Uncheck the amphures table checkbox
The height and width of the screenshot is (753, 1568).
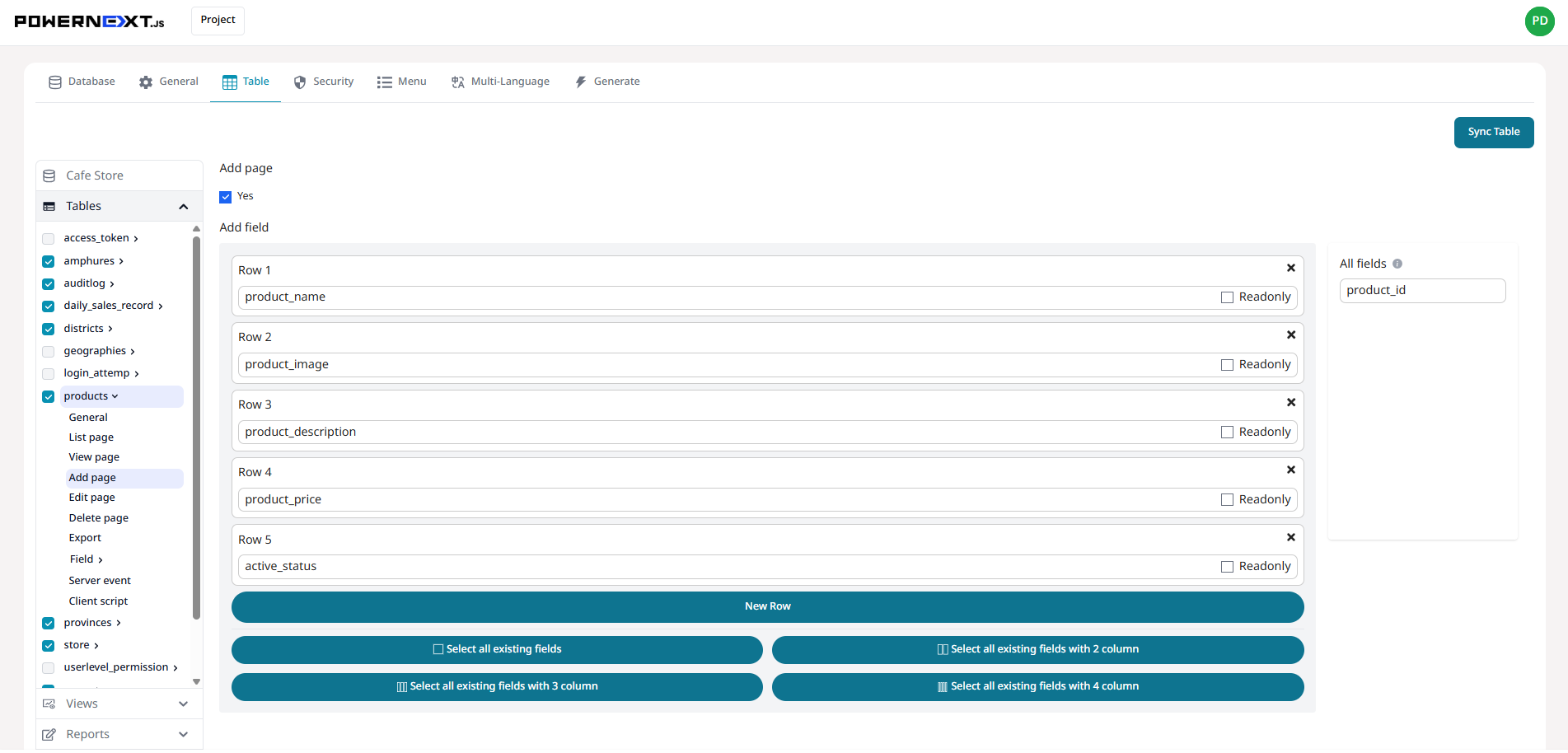point(49,262)
